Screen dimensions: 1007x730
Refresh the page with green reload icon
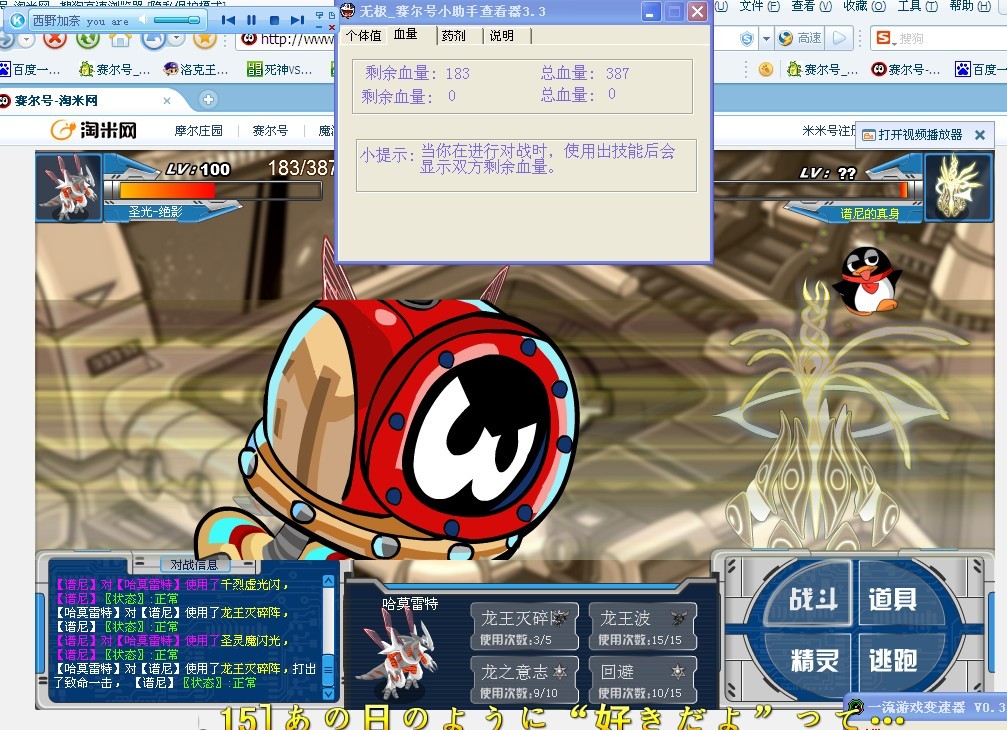[x=88, y=39]
